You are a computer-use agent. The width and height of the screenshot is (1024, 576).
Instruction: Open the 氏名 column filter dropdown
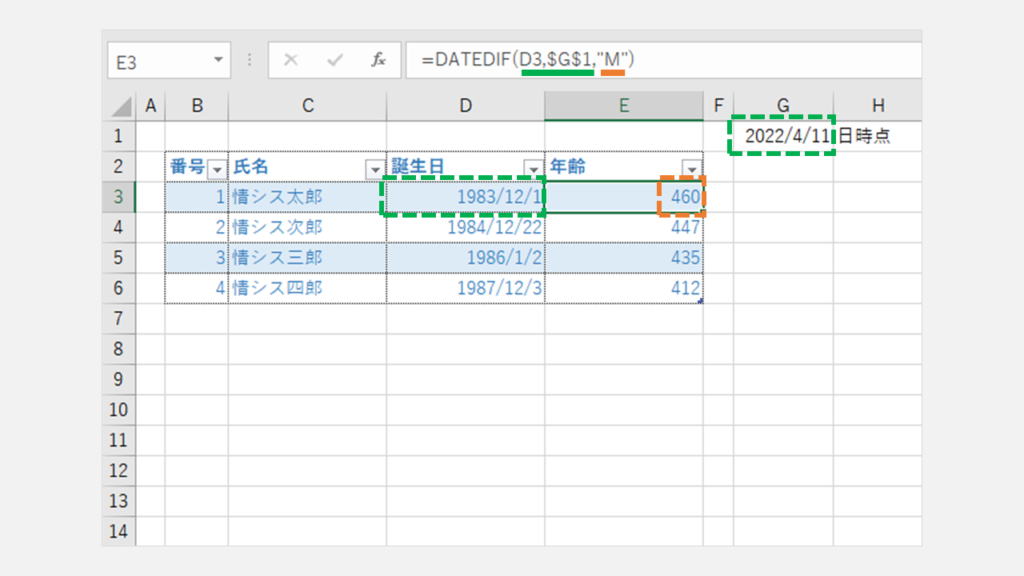[x=375, y=168]
